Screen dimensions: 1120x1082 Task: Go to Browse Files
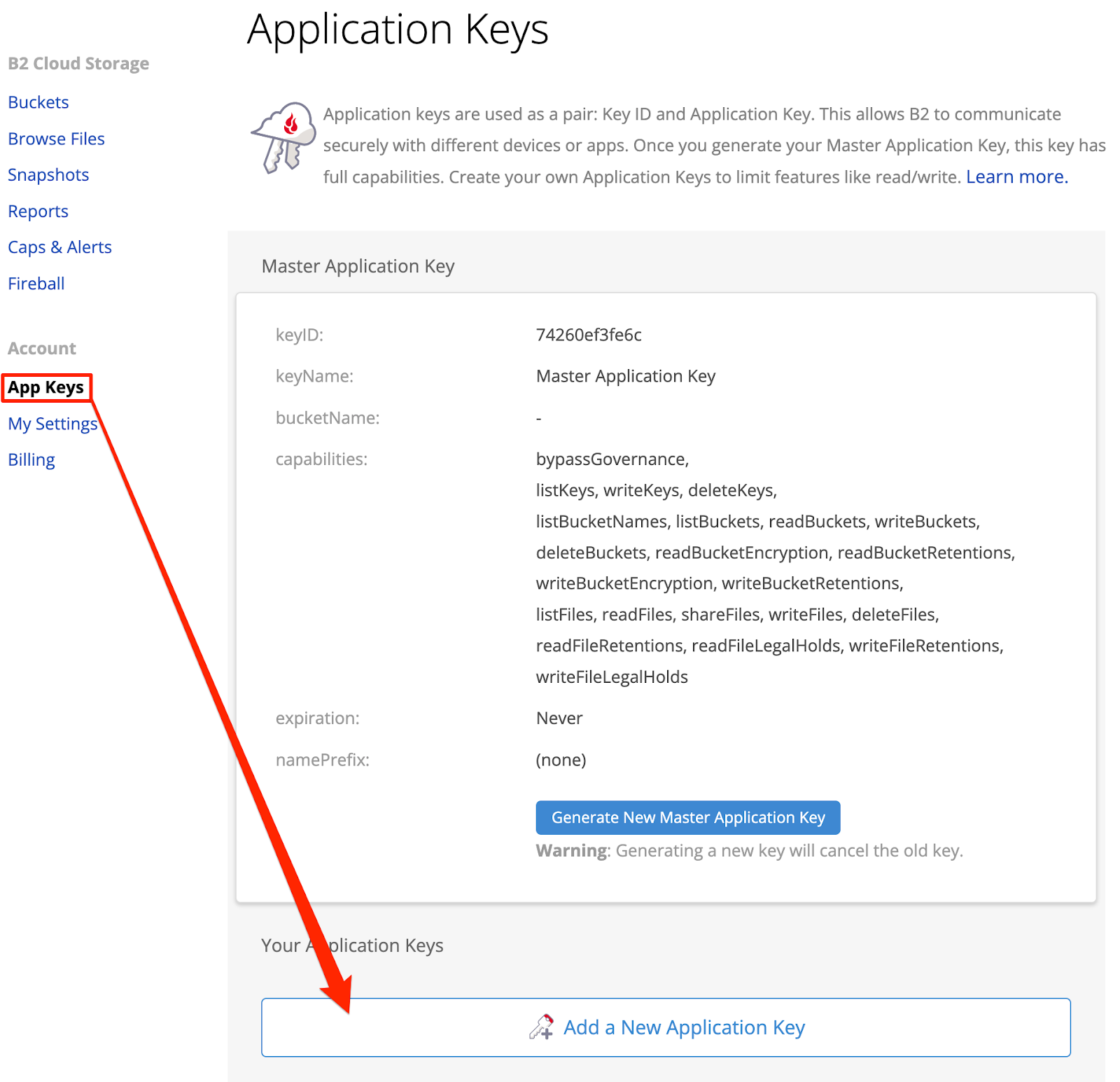pos(56,139)
